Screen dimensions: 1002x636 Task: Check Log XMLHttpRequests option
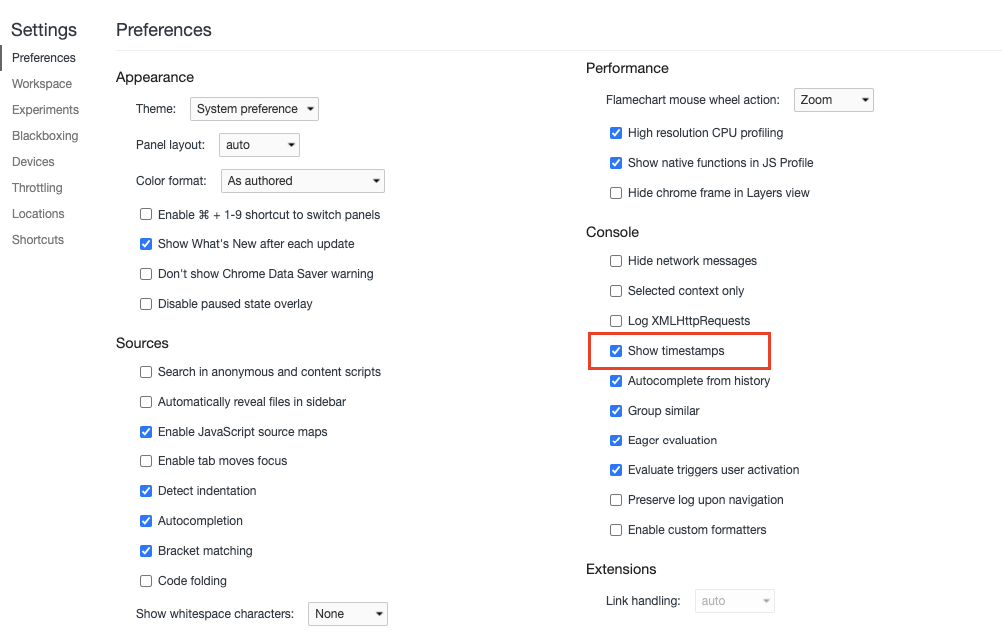pos(617,321)
